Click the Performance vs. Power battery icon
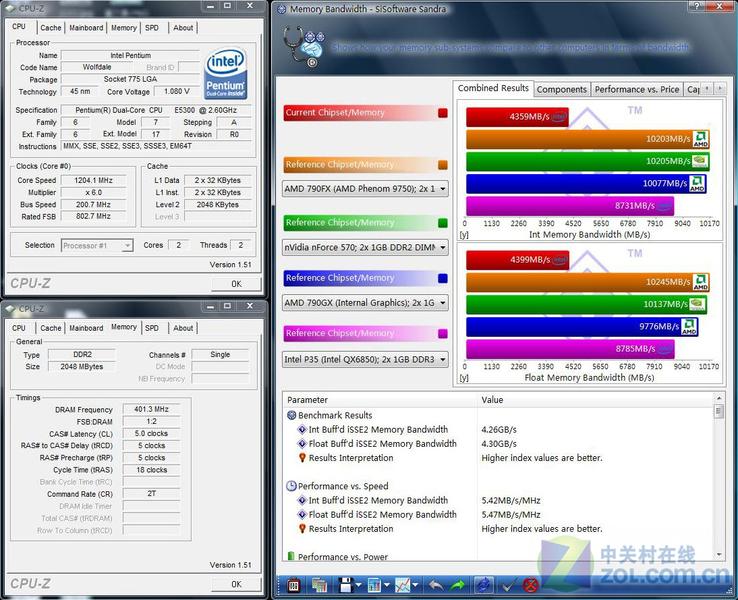 (x=291, y=556)
